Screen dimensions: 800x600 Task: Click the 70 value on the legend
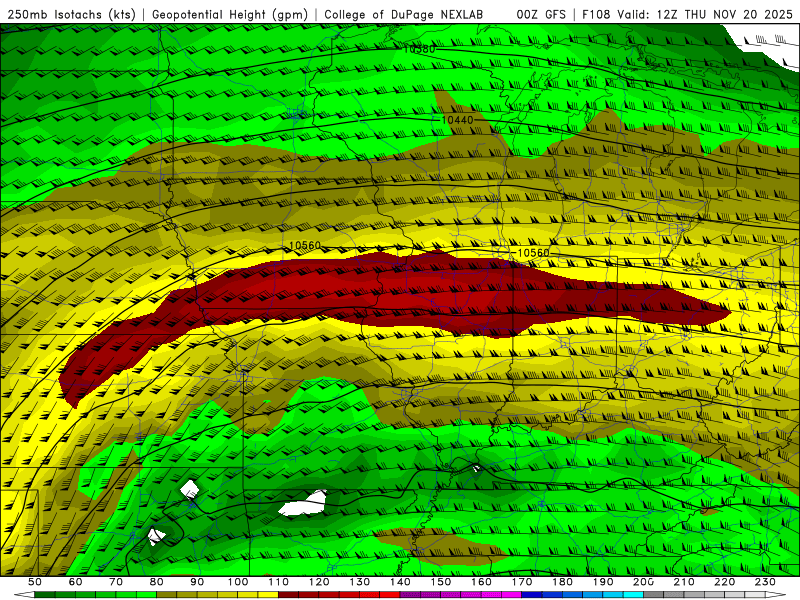(116, 582)
